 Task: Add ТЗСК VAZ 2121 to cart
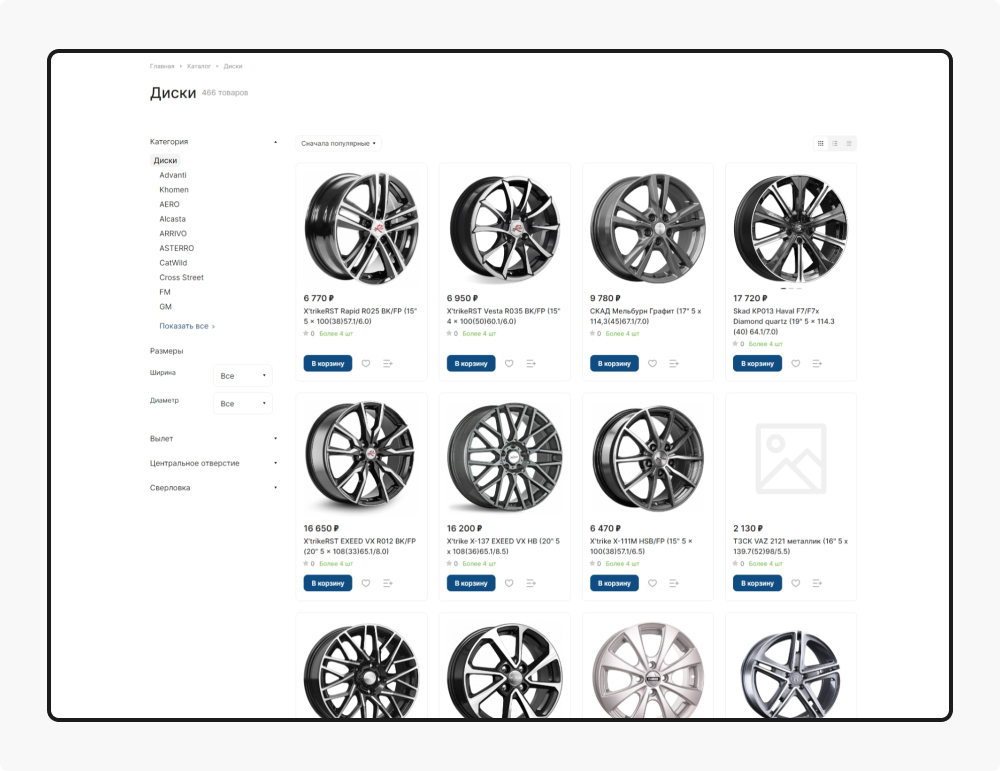[x=757, y=583]
